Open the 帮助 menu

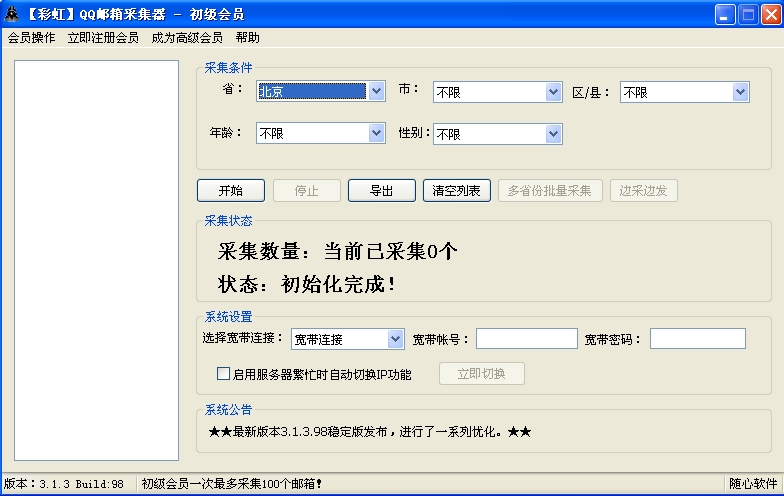248,38
